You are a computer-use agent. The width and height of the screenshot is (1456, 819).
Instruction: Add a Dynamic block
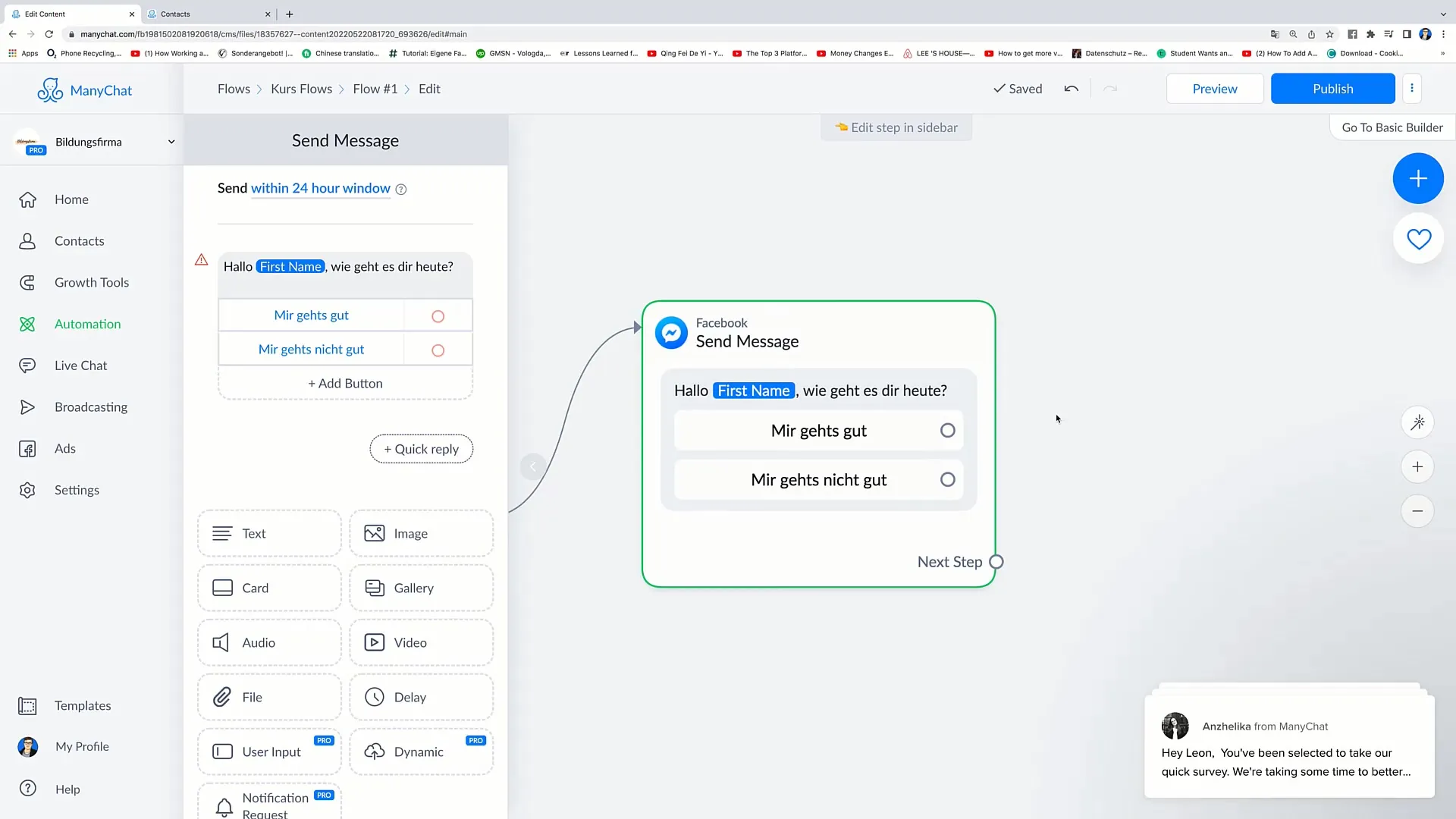(x=421, y=752)
